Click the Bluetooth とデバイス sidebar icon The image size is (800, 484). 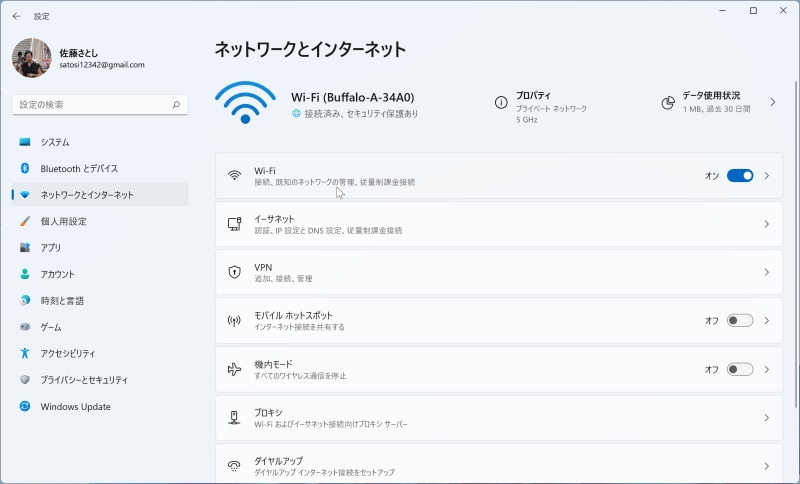point(25,169)
